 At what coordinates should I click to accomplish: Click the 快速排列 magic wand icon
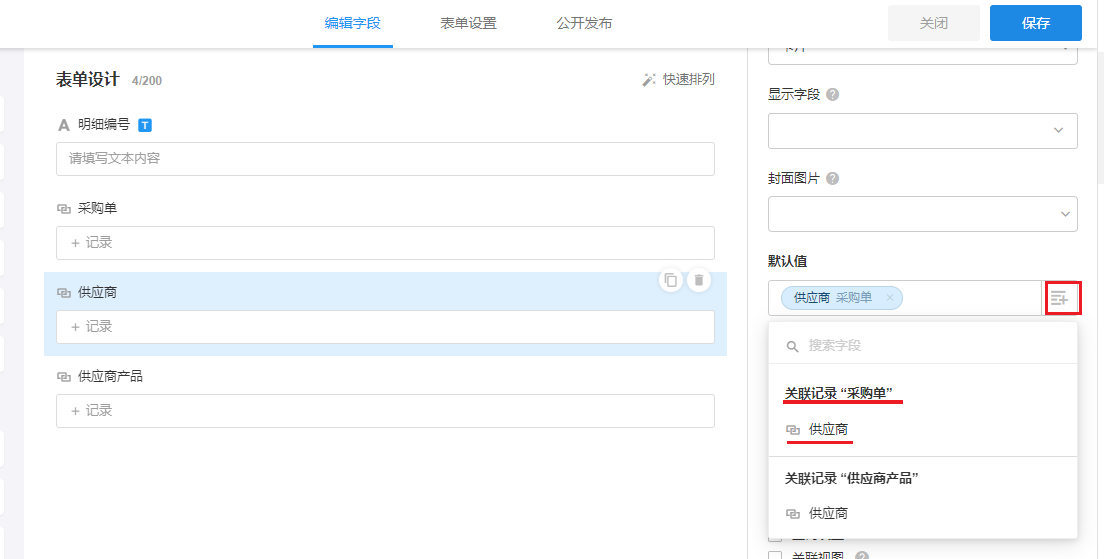[x=649, y=80]
